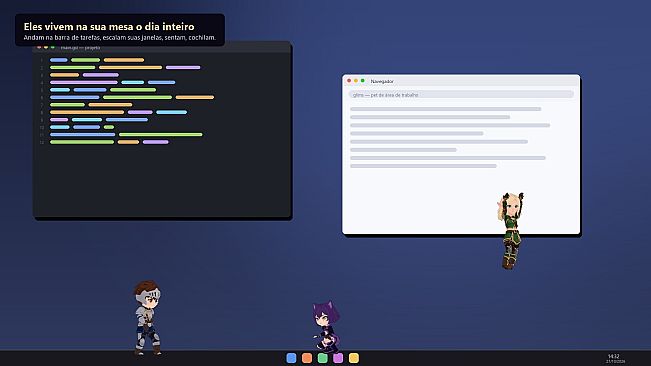Click the purple-haired cat-girl pet on the taskbar
Screen dimensions: 651x366
coord(326,327)
